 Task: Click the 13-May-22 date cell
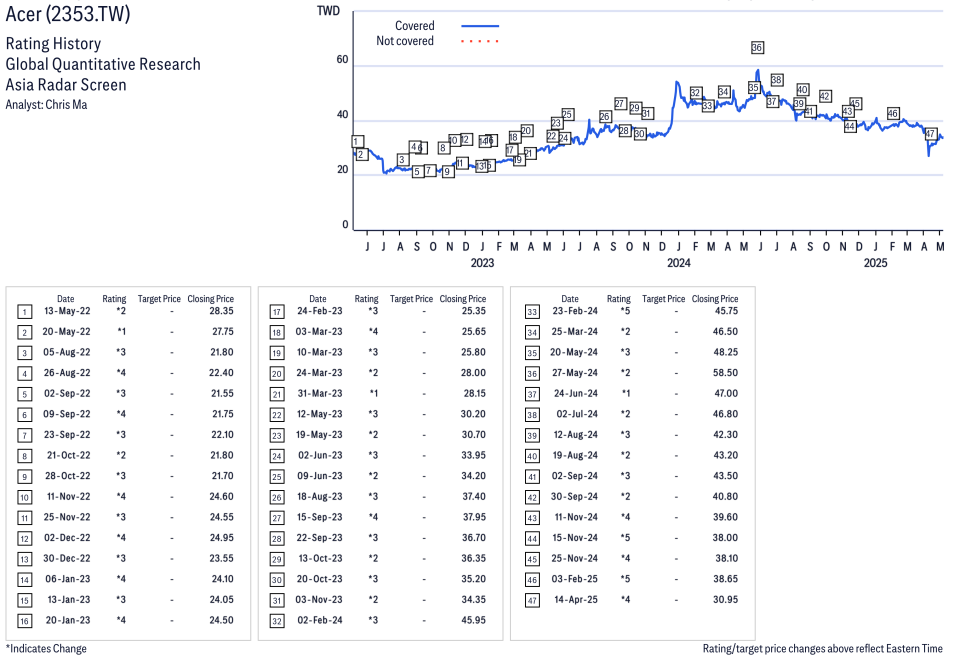(x=67, y=311)
